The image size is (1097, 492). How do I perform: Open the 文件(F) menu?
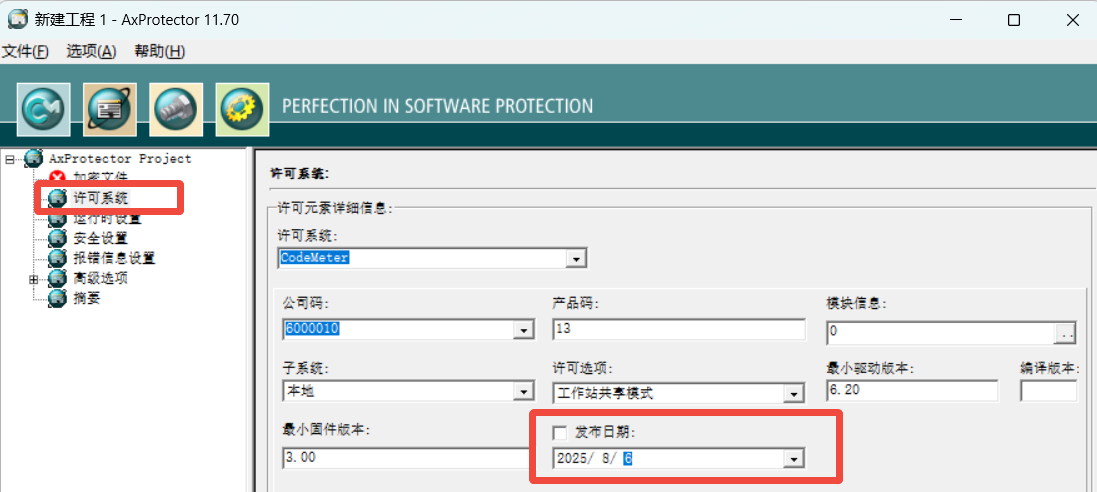pyautogui.click(x=25, y=51)
